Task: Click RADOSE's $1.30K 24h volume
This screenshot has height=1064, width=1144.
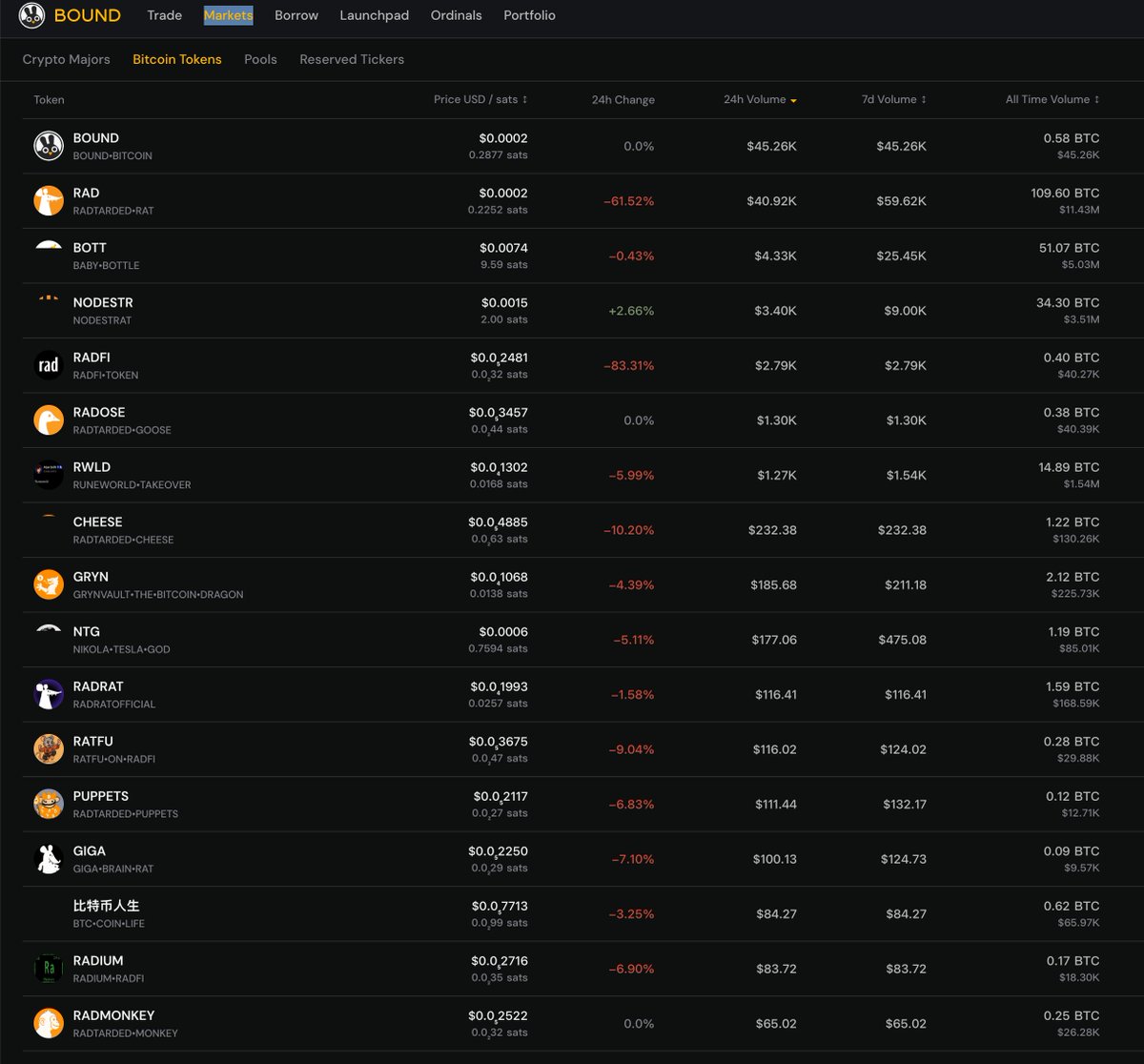Action: [x=777, y=420]
